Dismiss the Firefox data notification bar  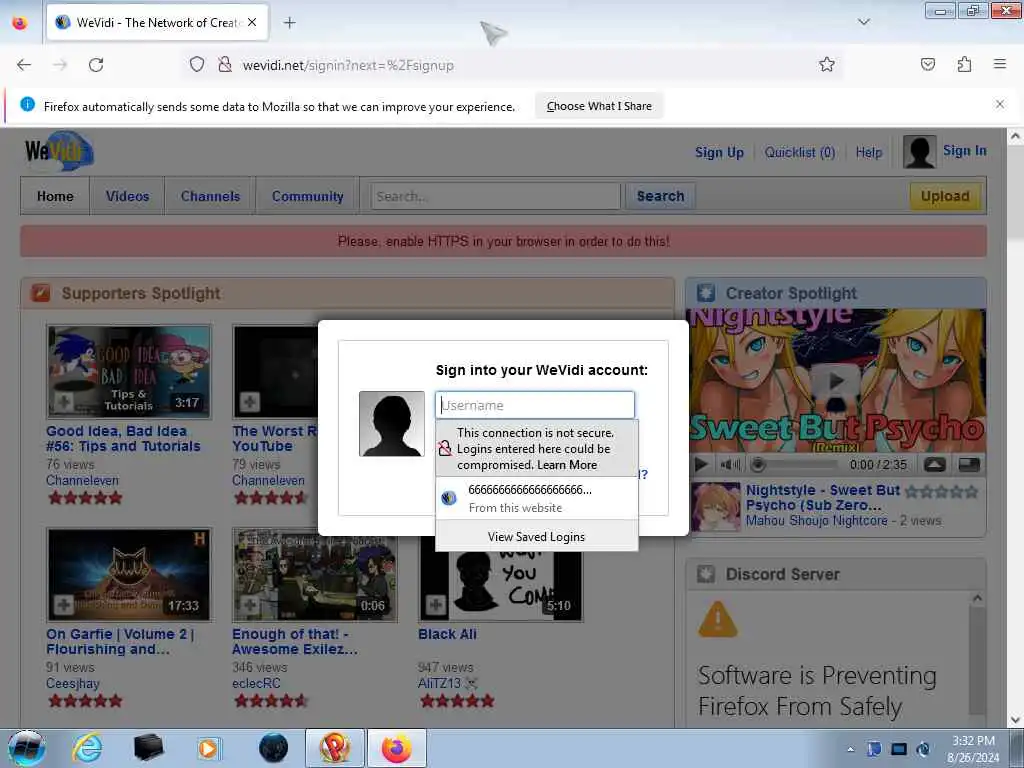point(1000,104)
